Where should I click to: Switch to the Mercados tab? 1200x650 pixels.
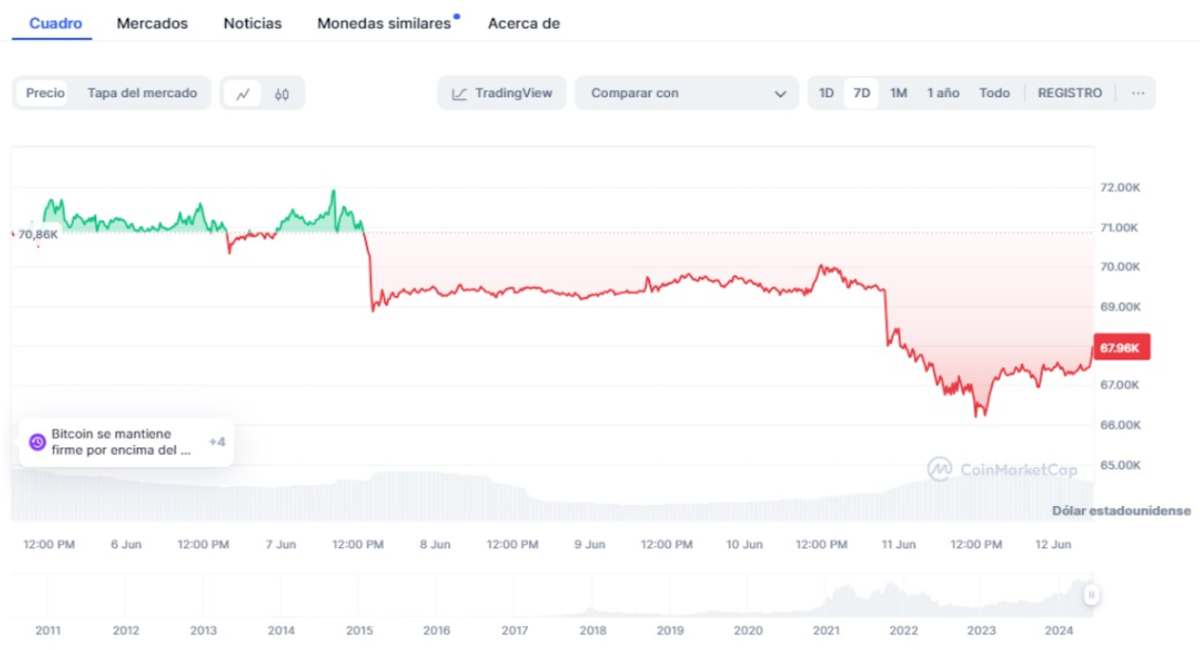click(152, 22)
